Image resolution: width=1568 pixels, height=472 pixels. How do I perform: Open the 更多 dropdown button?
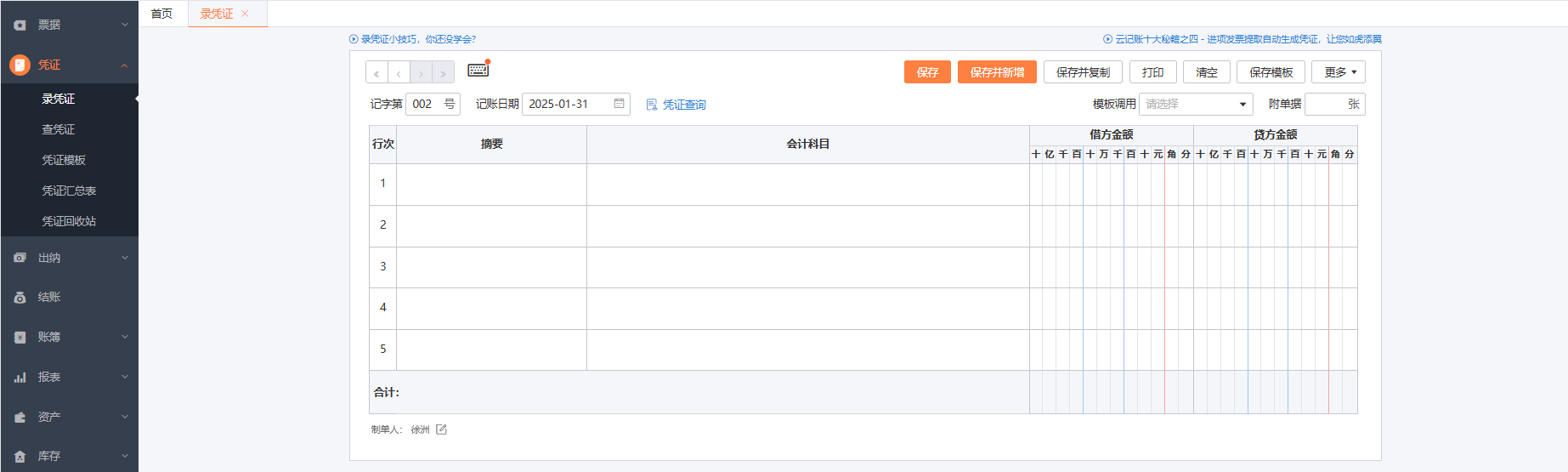point(1339,72)
